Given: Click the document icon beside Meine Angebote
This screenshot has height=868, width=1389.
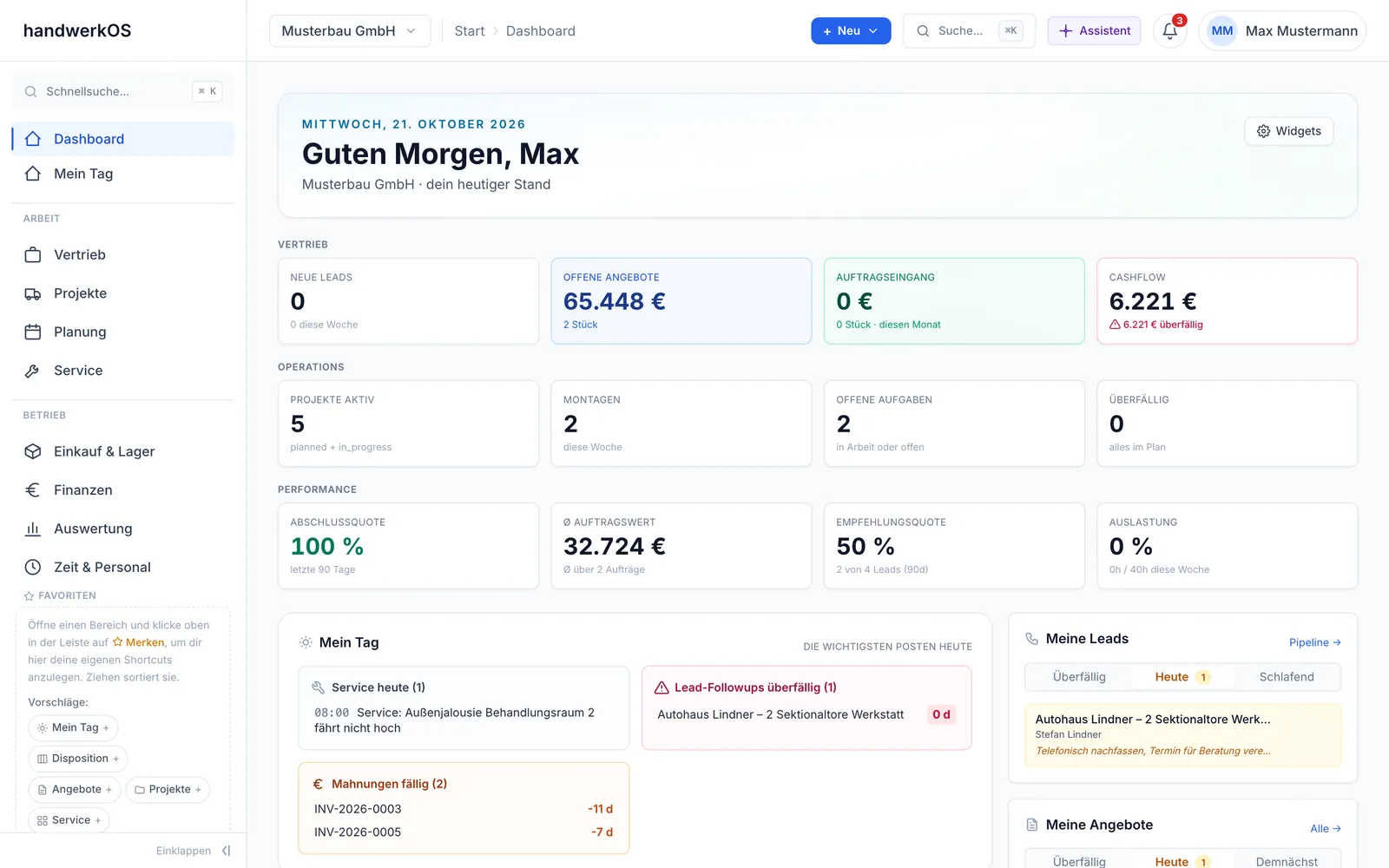Looking at the screenshot, I should 1032,825.
